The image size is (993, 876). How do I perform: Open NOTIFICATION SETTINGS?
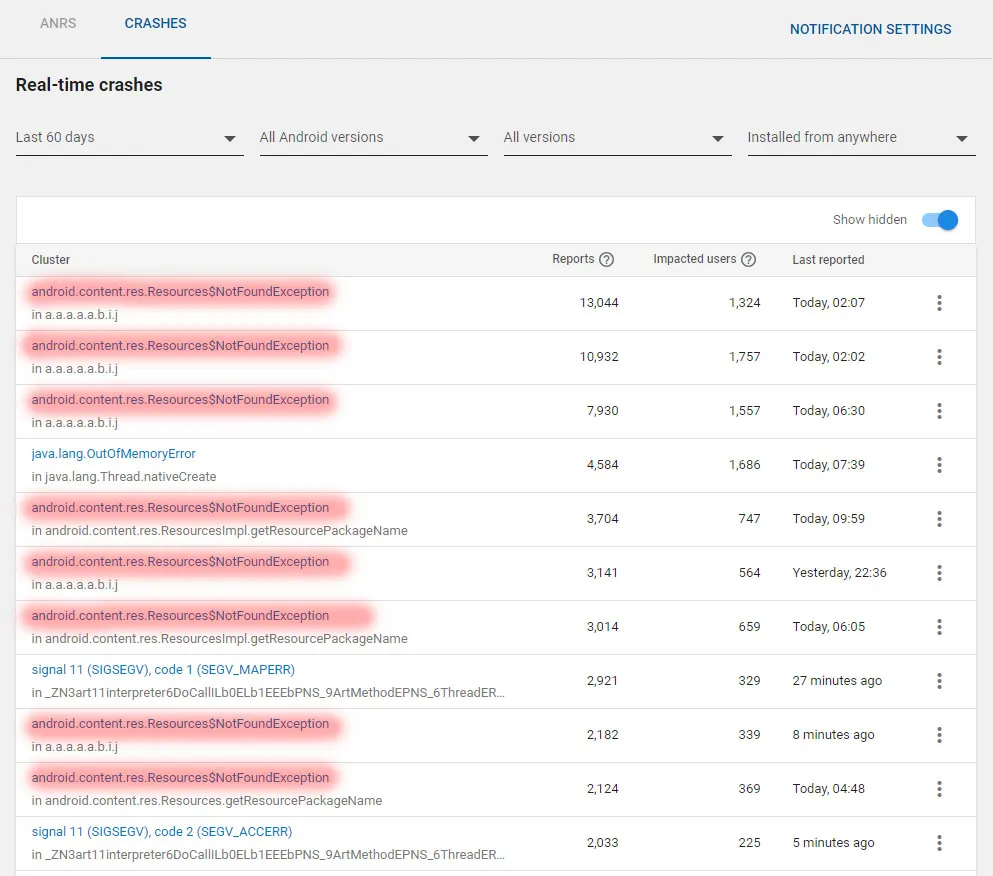tap(870, 29)
